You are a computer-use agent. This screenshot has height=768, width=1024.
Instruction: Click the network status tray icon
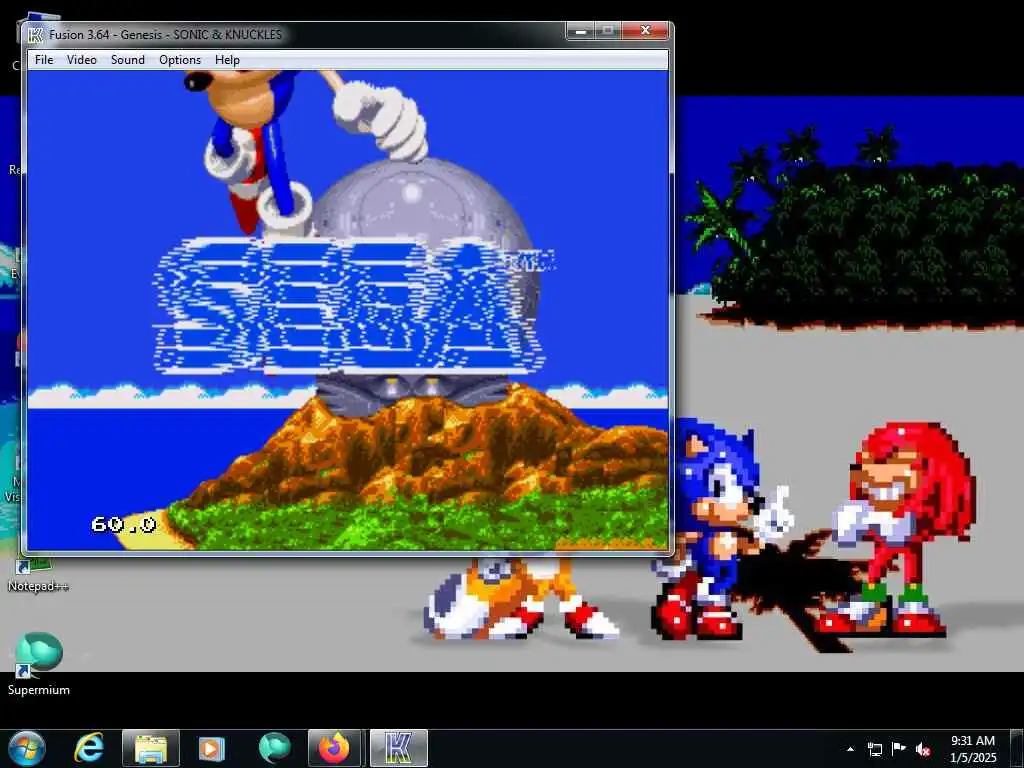click(874, 749)
